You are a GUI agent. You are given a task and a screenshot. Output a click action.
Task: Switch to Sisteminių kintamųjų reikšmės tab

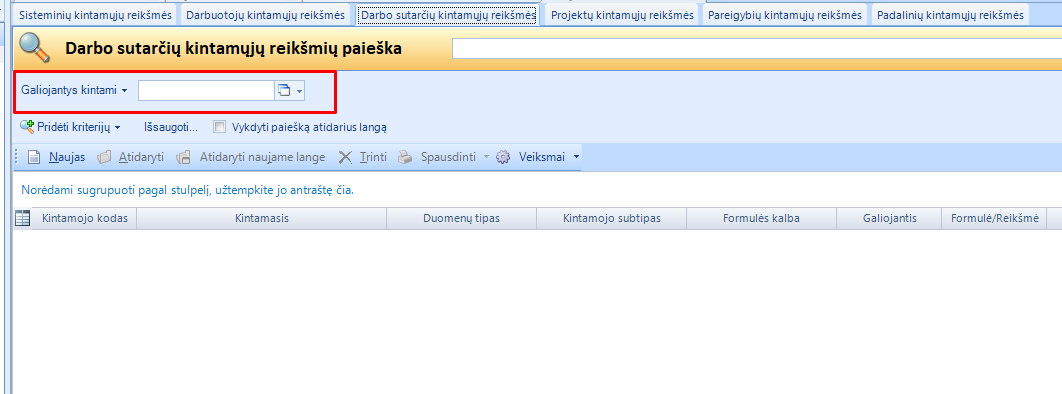click(95, 15)
